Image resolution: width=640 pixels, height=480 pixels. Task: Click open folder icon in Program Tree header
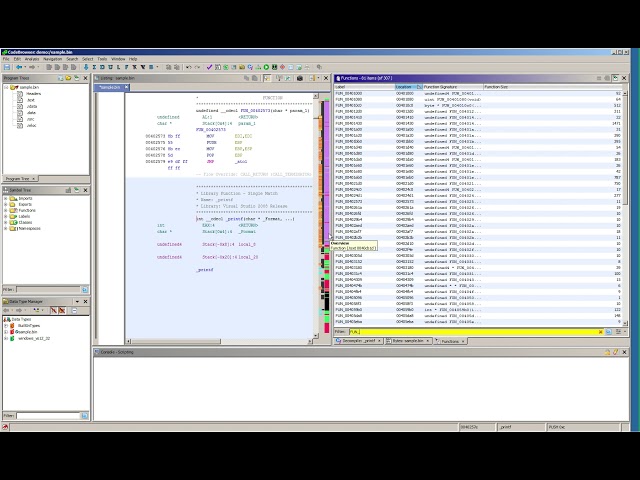(68, 78)
